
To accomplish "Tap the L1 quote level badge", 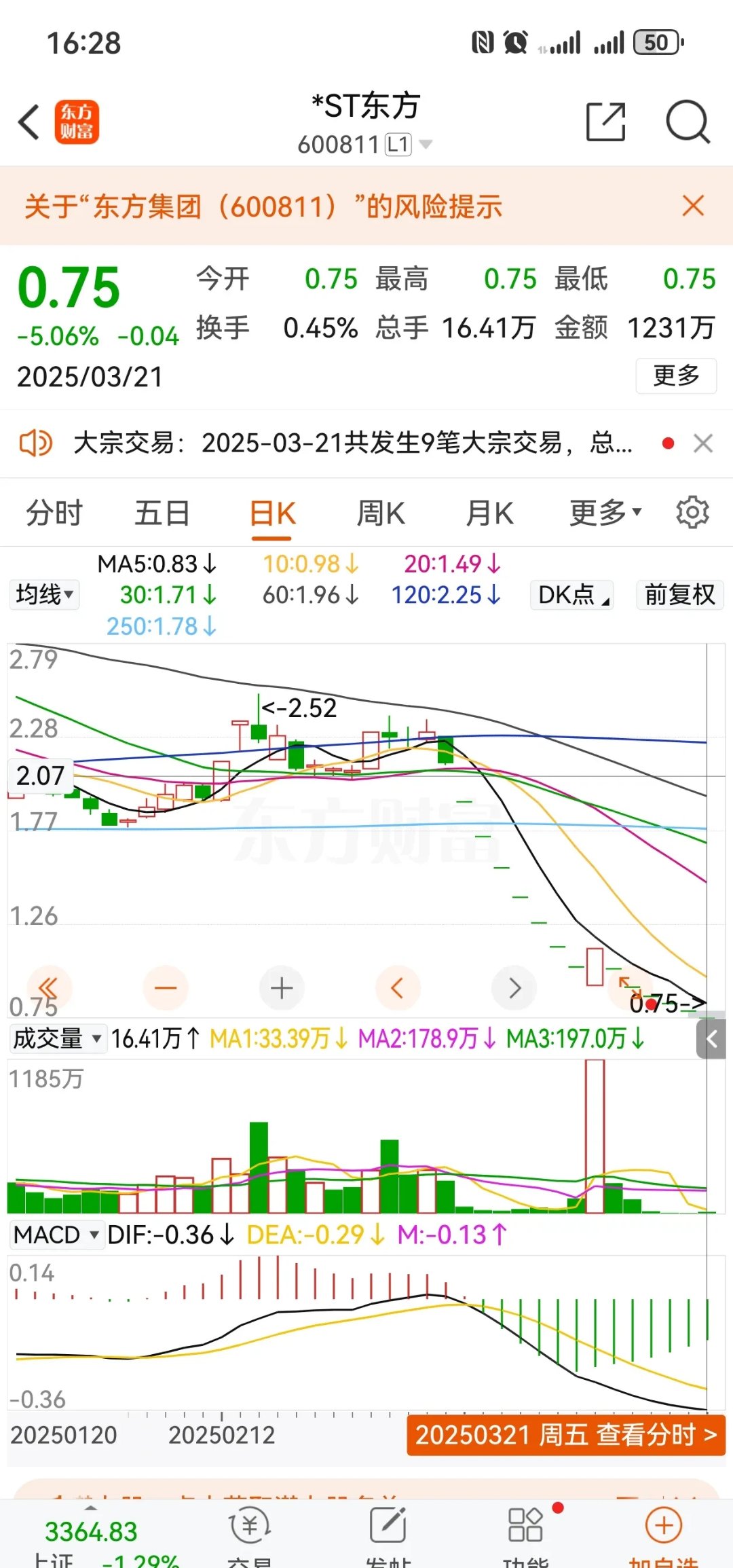I will (398, 145).
